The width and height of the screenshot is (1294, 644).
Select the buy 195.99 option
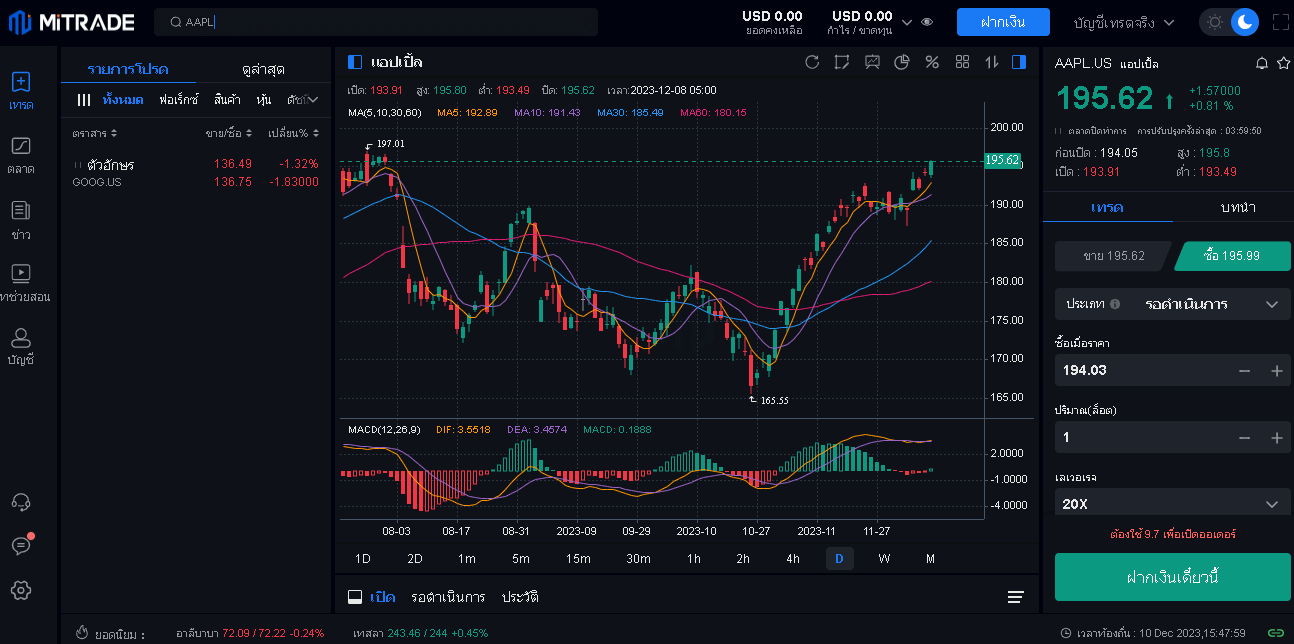(x=1232, y=256)
